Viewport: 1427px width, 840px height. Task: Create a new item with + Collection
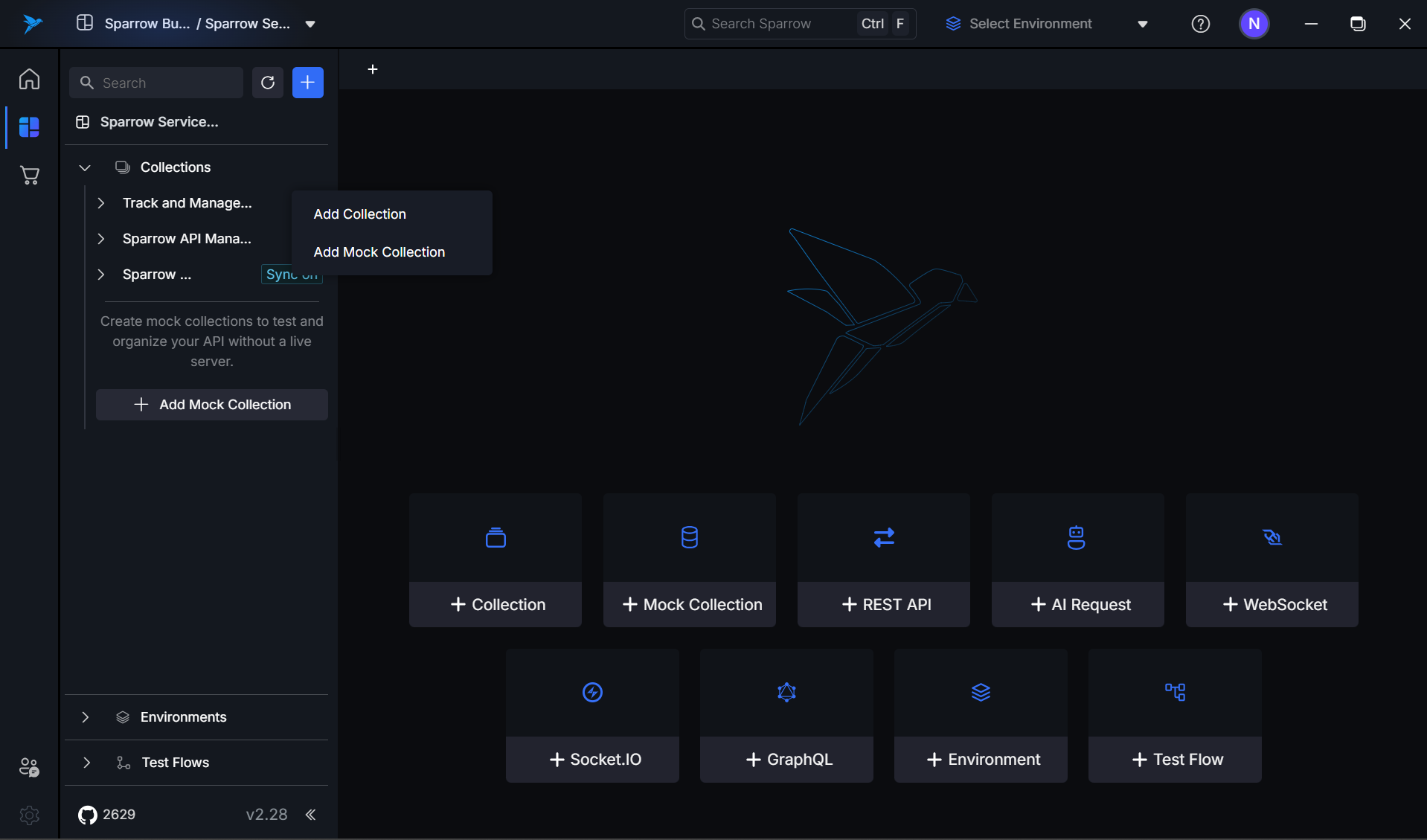[496, 604]
